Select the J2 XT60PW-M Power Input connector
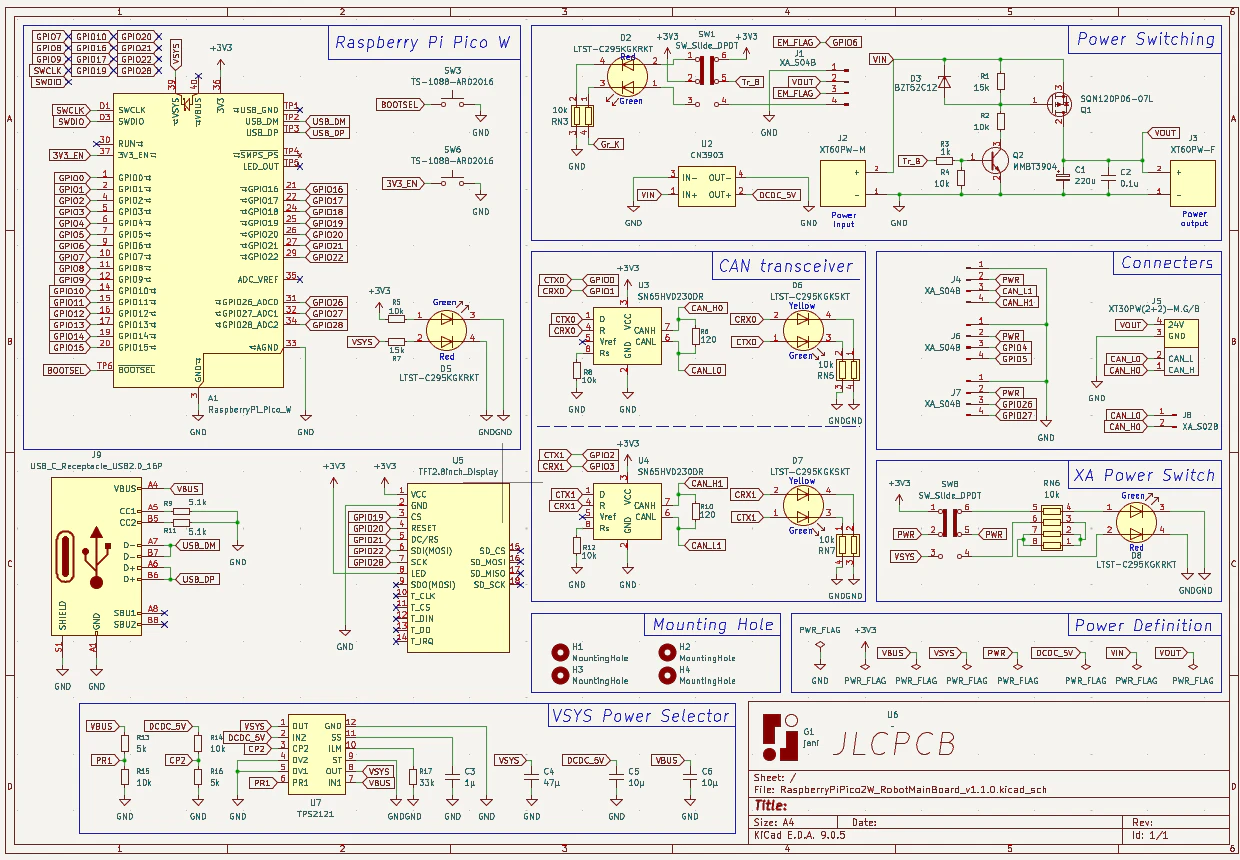This screenshot has height=860, width=1240. click(845, 183)
